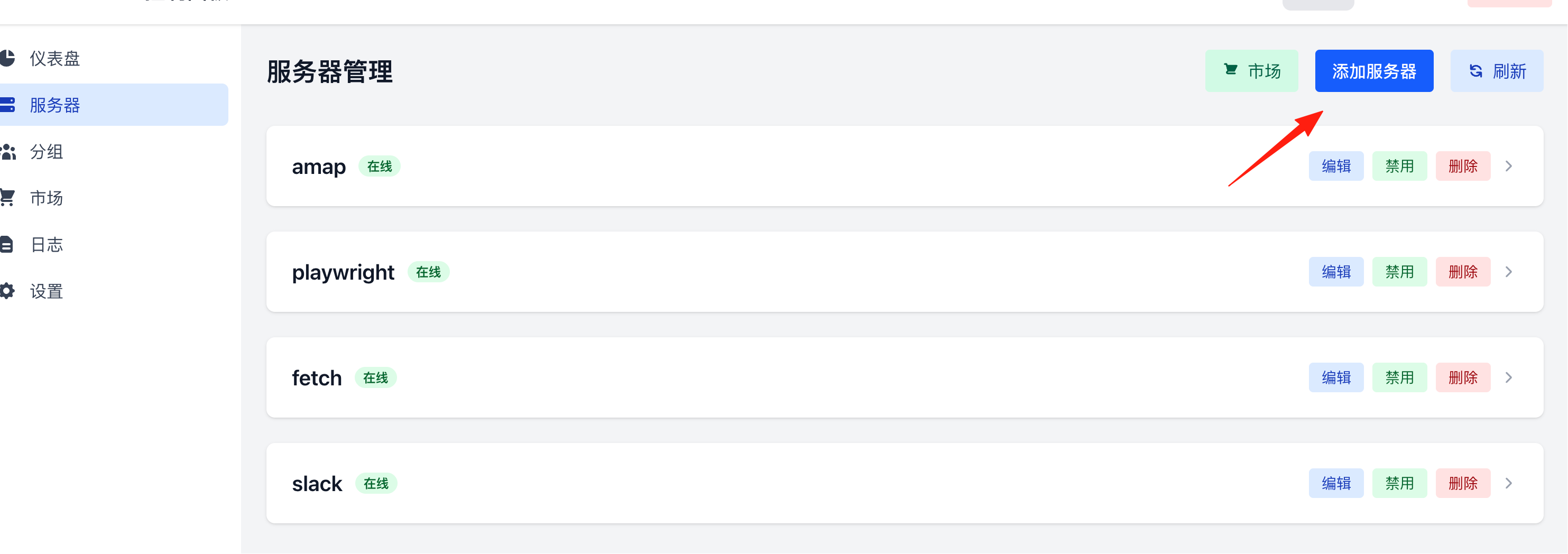Expand the amap server row chevron
Image resolution: width=1568 pixels, height=554 pixels.
(1508, 166)
